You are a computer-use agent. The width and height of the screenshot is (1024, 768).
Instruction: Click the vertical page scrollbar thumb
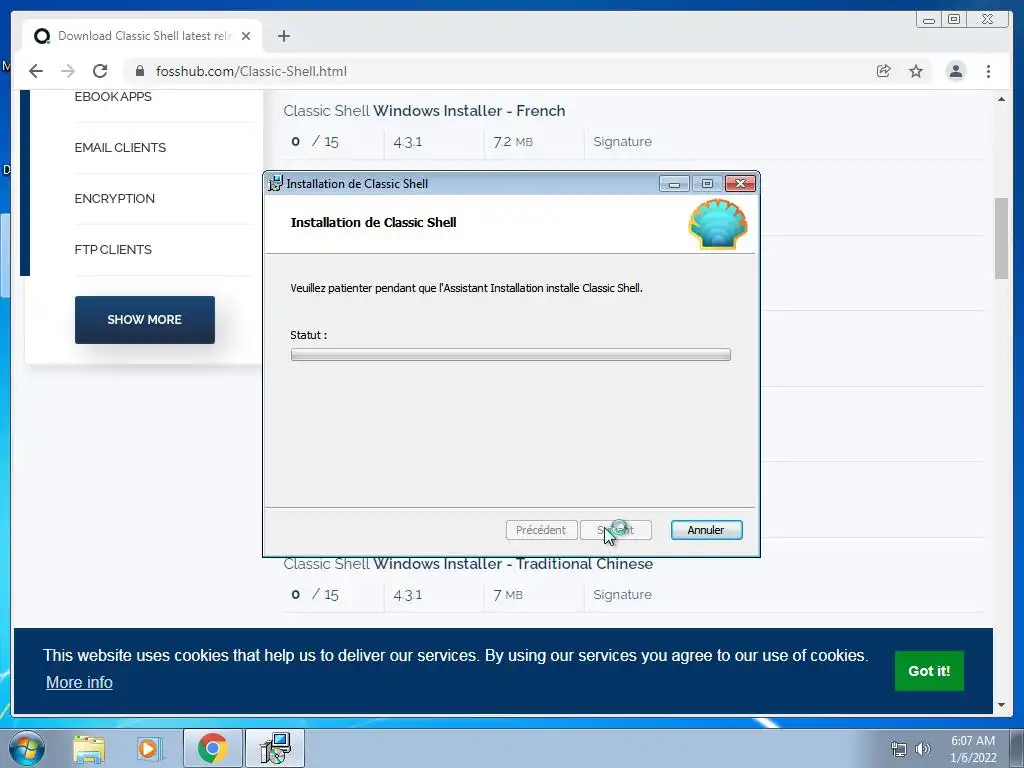1001,238
